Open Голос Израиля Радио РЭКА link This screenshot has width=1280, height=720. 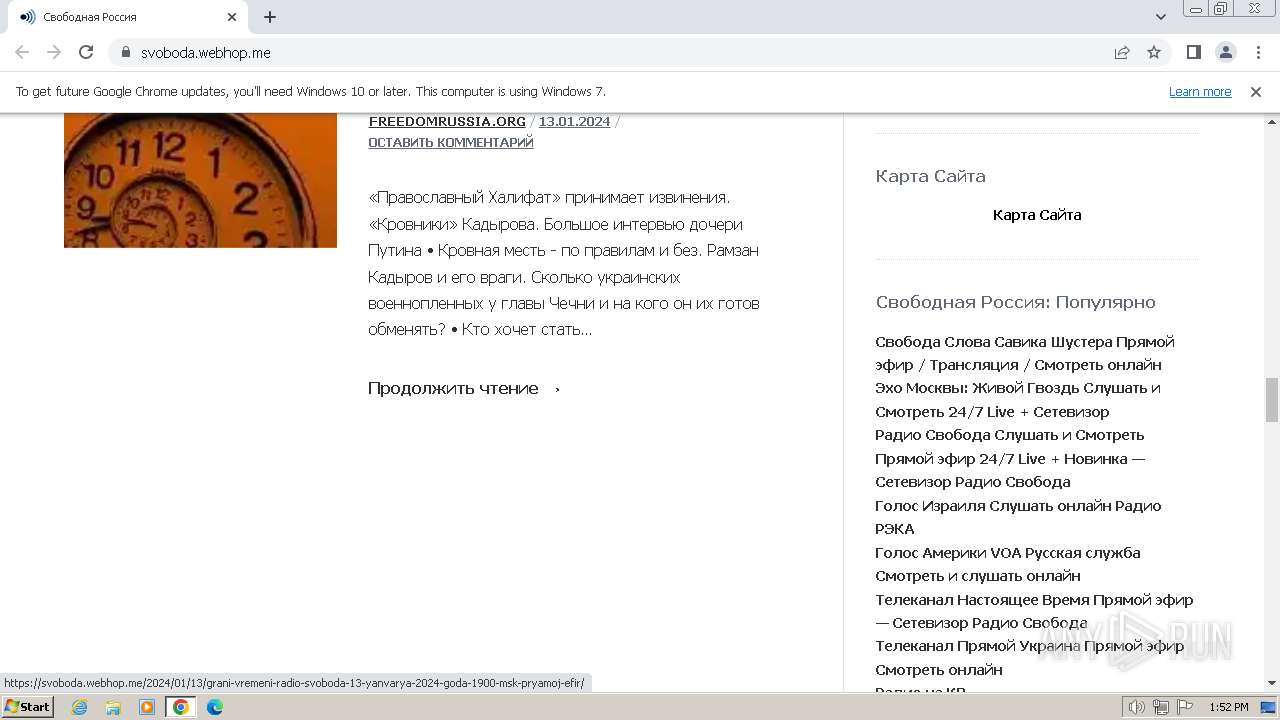(1018, 517)
